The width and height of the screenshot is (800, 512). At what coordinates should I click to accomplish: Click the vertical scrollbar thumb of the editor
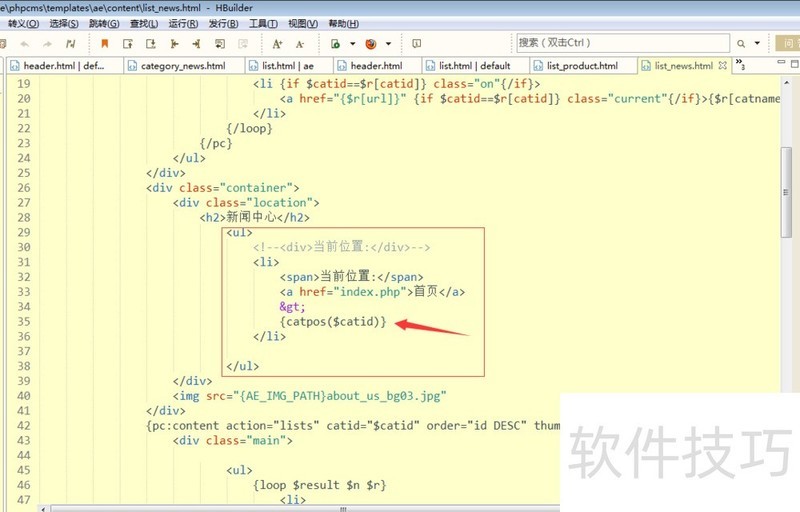pyautogui.click(x=786, y=192)
